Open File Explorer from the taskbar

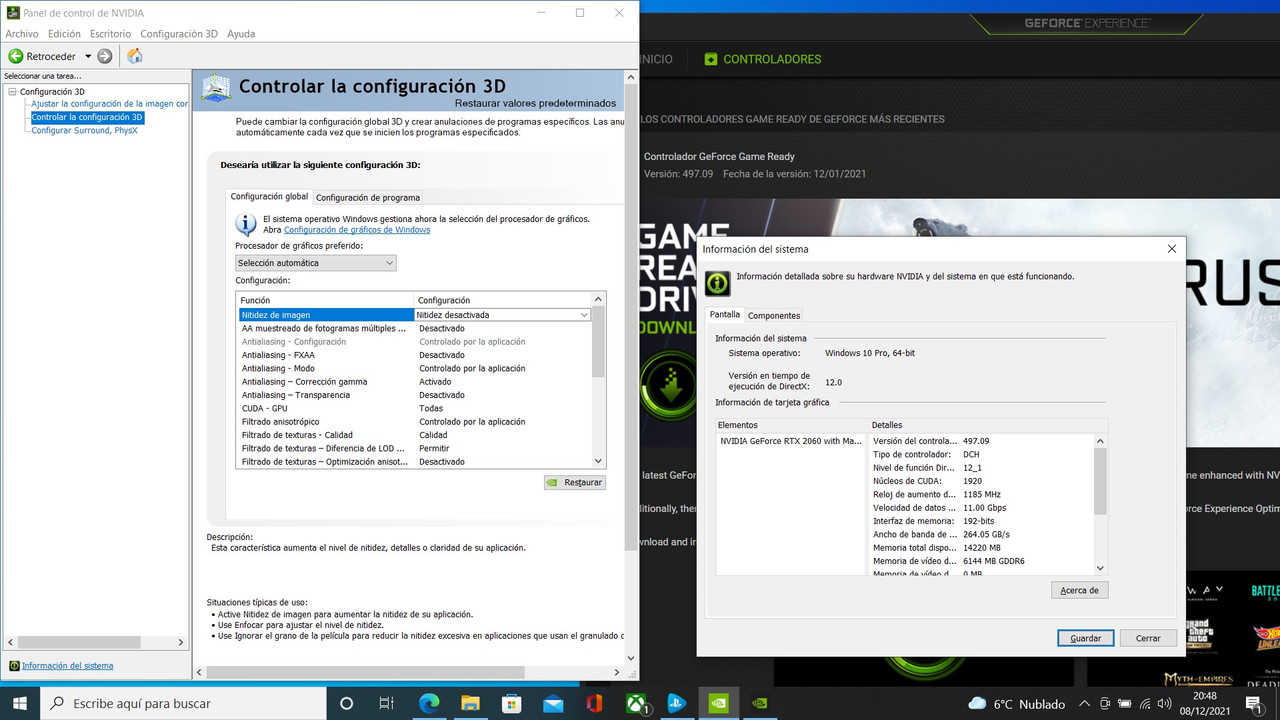[x=470, y=703]
